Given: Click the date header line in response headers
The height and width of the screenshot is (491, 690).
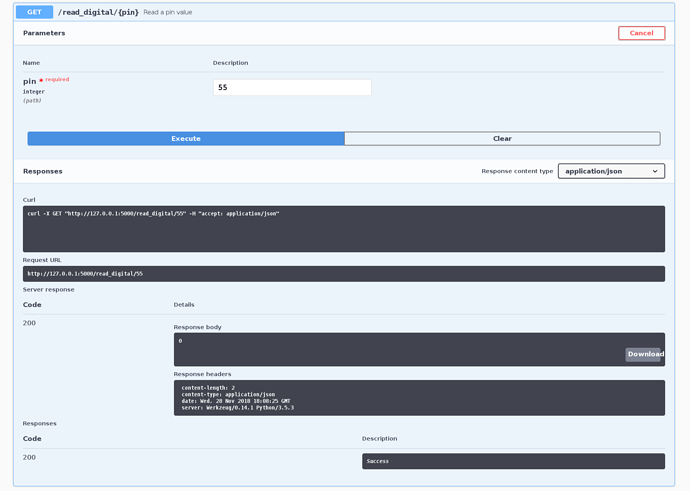Looking at the screenshot, I should [x=236, y=401].
